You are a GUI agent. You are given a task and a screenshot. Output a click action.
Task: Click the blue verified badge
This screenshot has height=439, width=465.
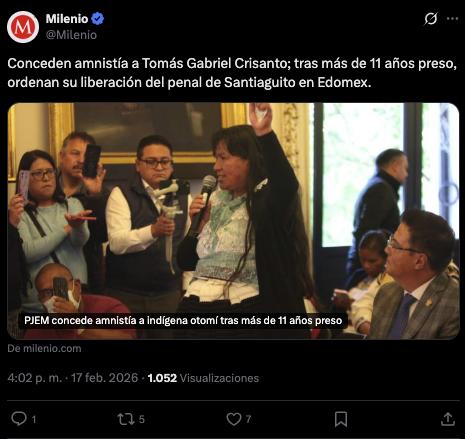[x=98, y=19]
